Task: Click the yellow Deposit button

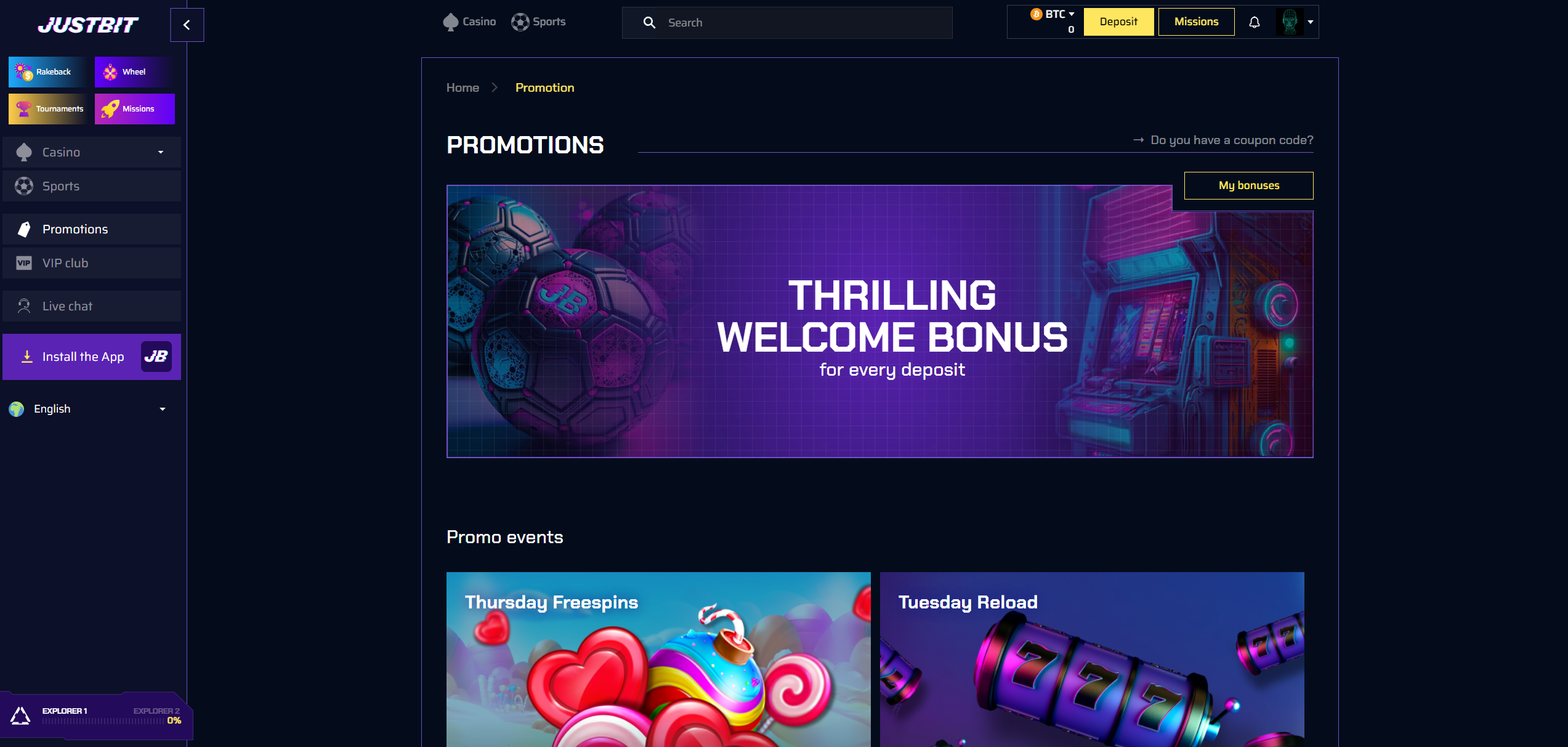Action: tap(1118, 22)
